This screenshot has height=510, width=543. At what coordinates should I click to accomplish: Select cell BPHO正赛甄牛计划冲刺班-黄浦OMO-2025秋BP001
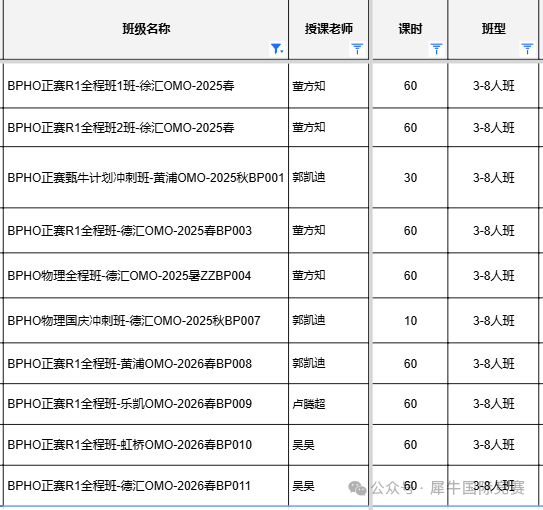click(146, 177)
